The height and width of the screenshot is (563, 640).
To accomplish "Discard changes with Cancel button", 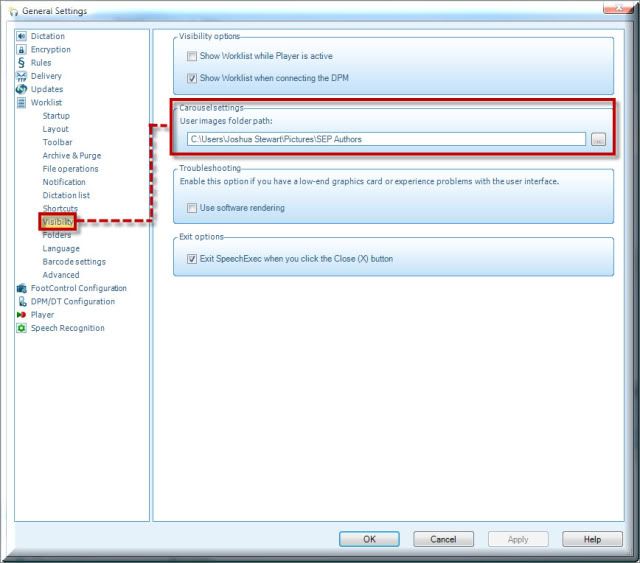I will point(443,539).
